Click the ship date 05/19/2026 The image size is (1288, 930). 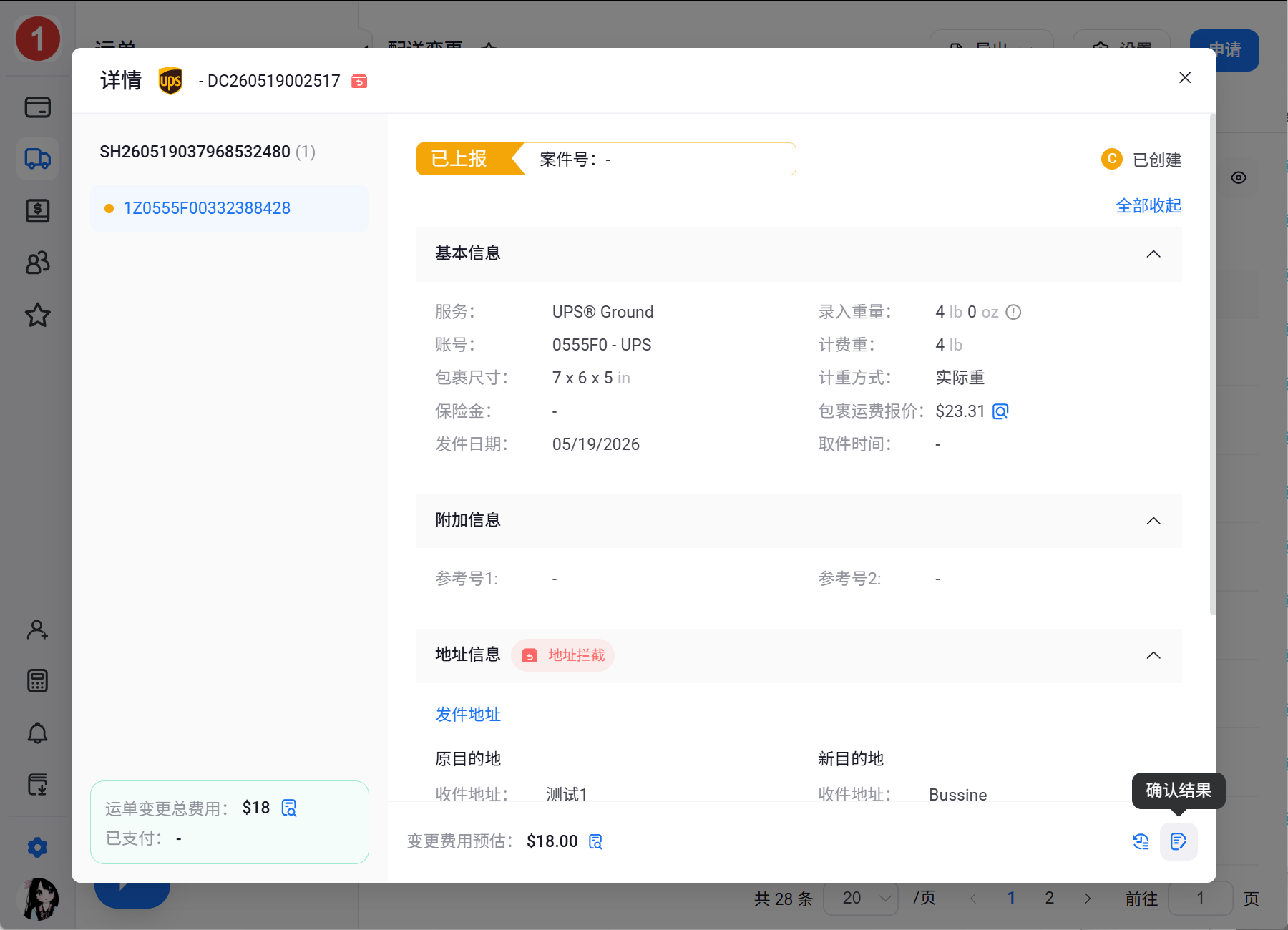pyautogui.click(x=596, y=444)
